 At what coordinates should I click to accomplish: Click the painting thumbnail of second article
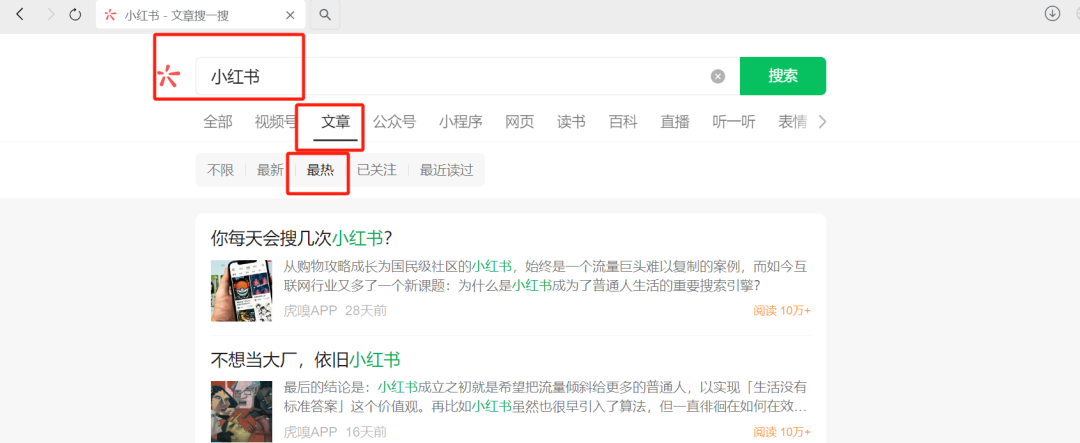[x=241, y=411]
